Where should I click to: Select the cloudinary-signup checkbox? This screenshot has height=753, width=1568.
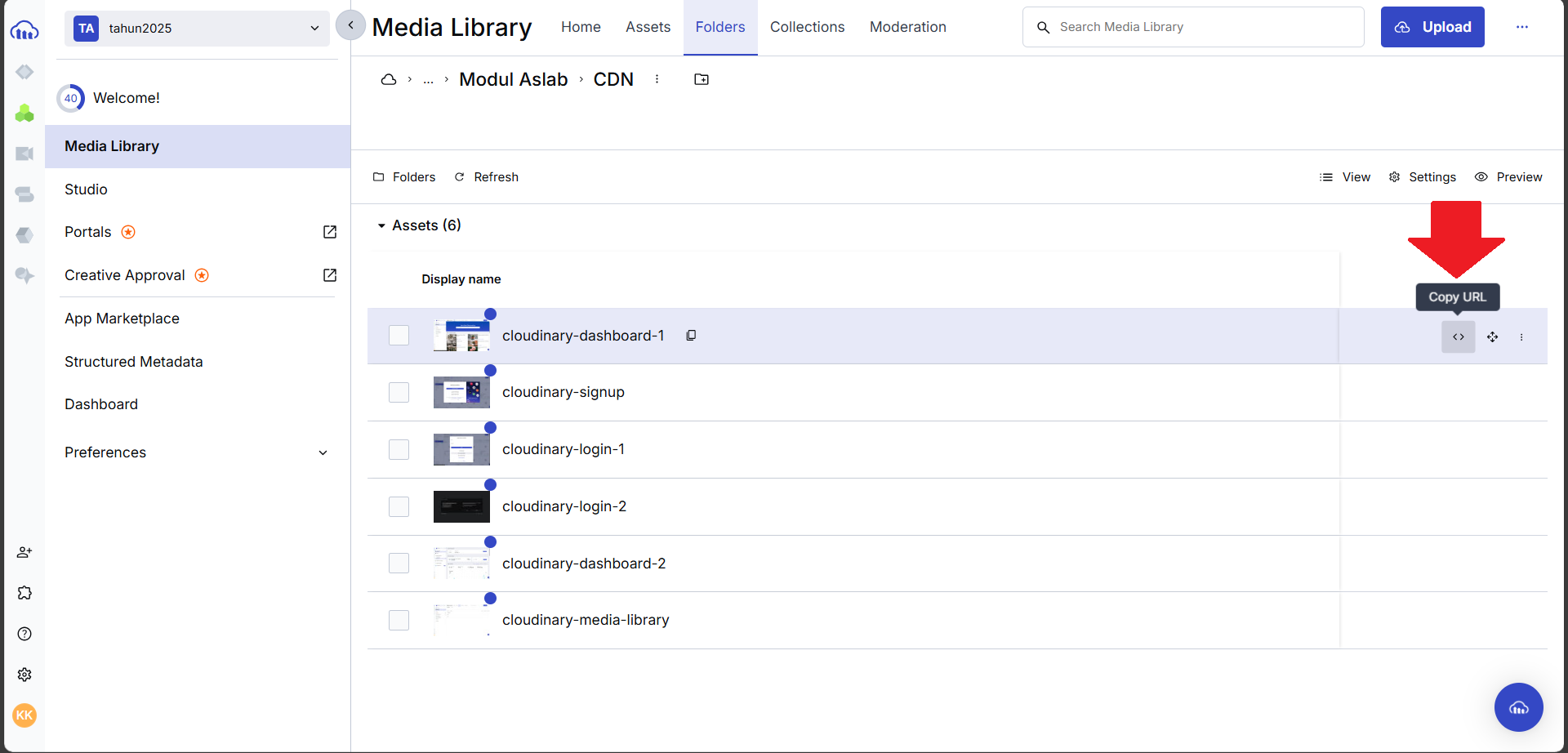[x=399, y=392]
